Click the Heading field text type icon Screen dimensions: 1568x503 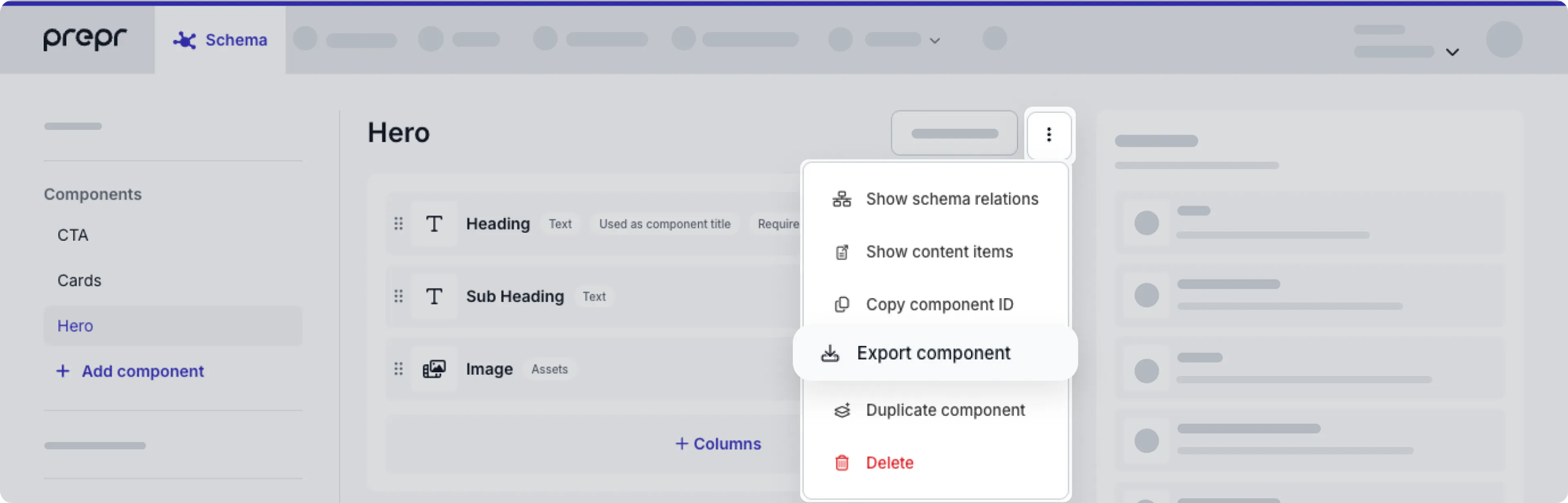[x=434, y=224]
